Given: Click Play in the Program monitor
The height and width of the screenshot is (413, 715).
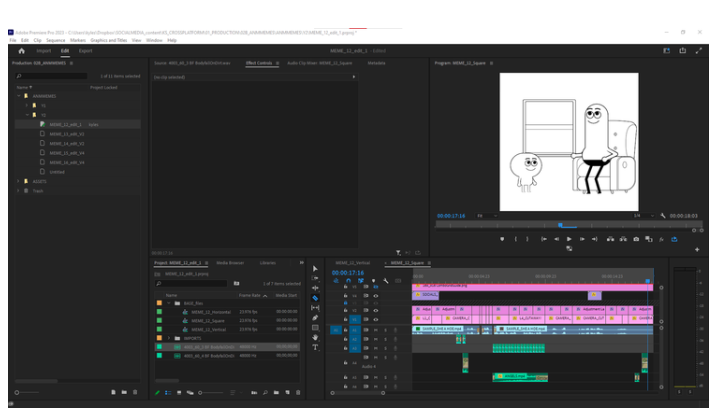Looking at the screenshot, I should [569, 239].
